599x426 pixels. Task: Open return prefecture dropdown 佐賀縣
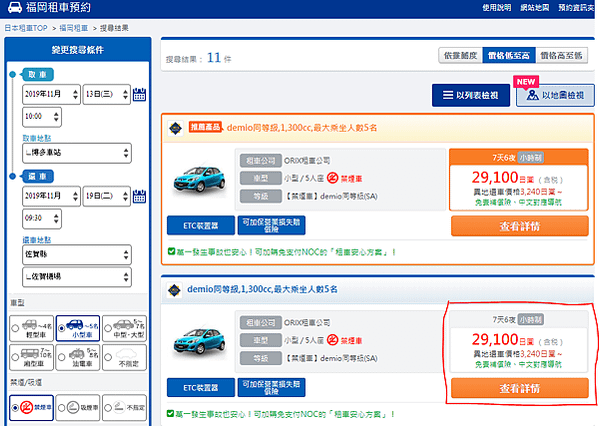coord(77,254)
